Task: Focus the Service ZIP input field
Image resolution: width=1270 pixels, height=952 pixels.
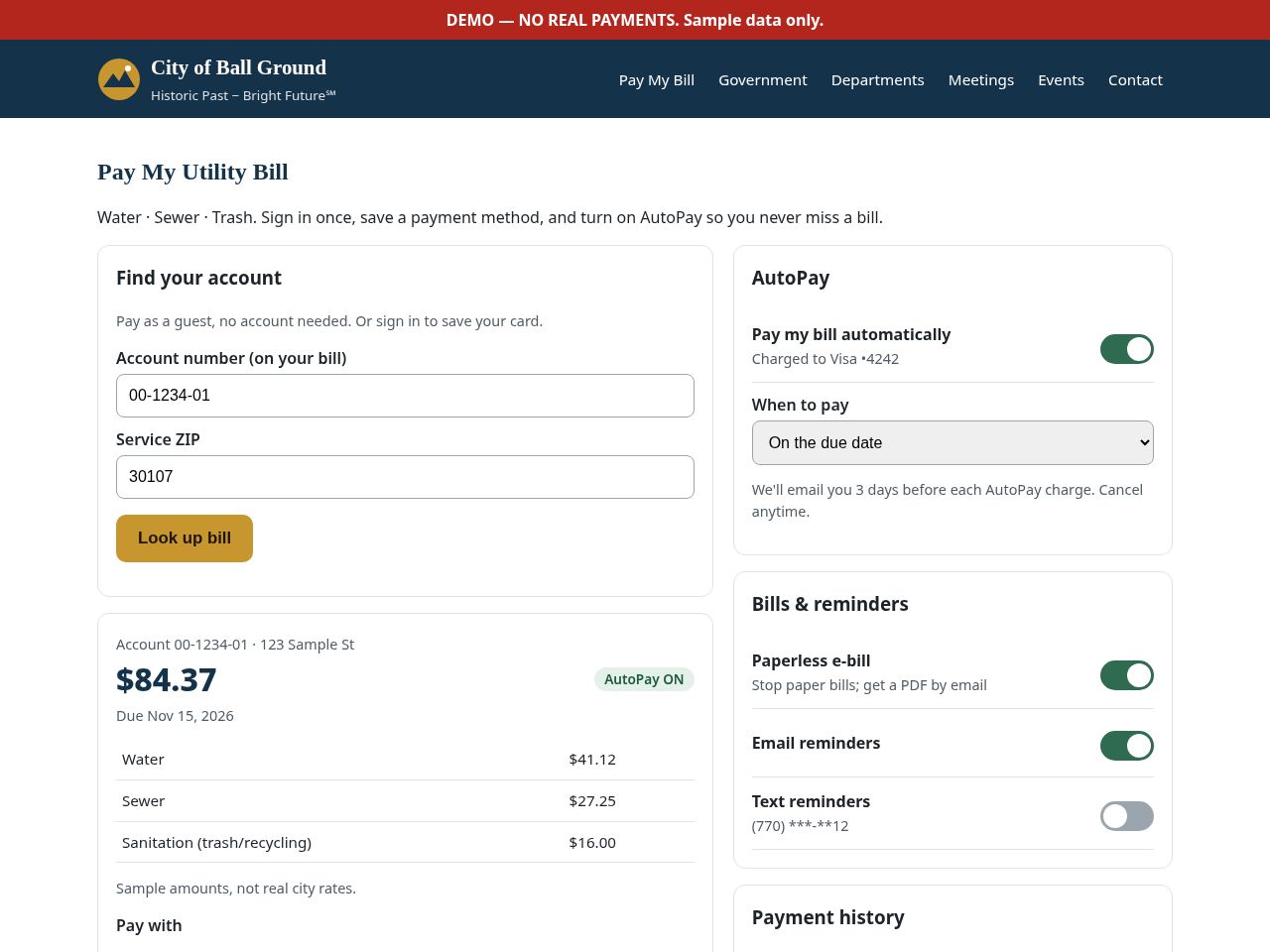Action: pyautogui.click(x=405, y=477)
